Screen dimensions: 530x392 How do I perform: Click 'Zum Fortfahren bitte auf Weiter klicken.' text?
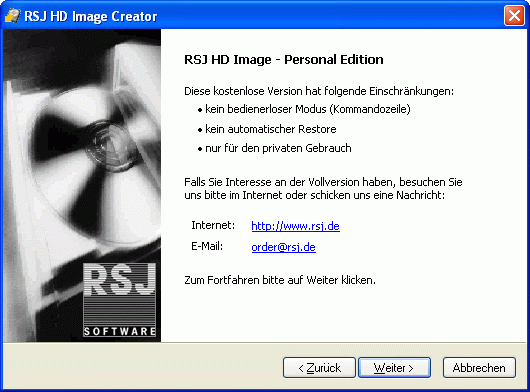pos(280,280)
